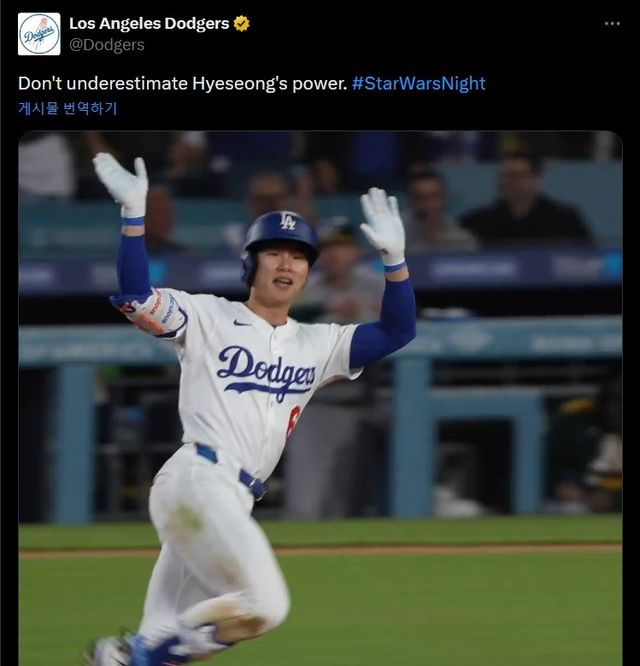Click the 게시물 번역하기 translate link

(67, 108)
